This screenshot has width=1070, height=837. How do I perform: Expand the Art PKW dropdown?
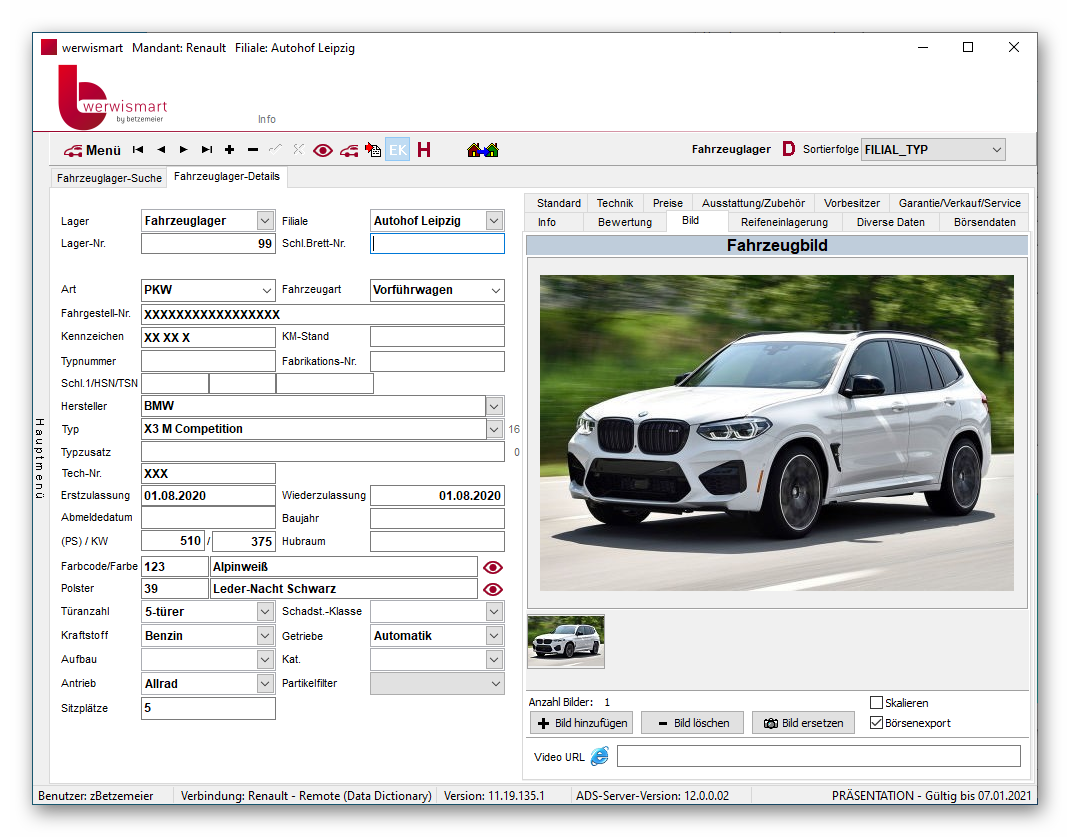[x=266, y=290]
